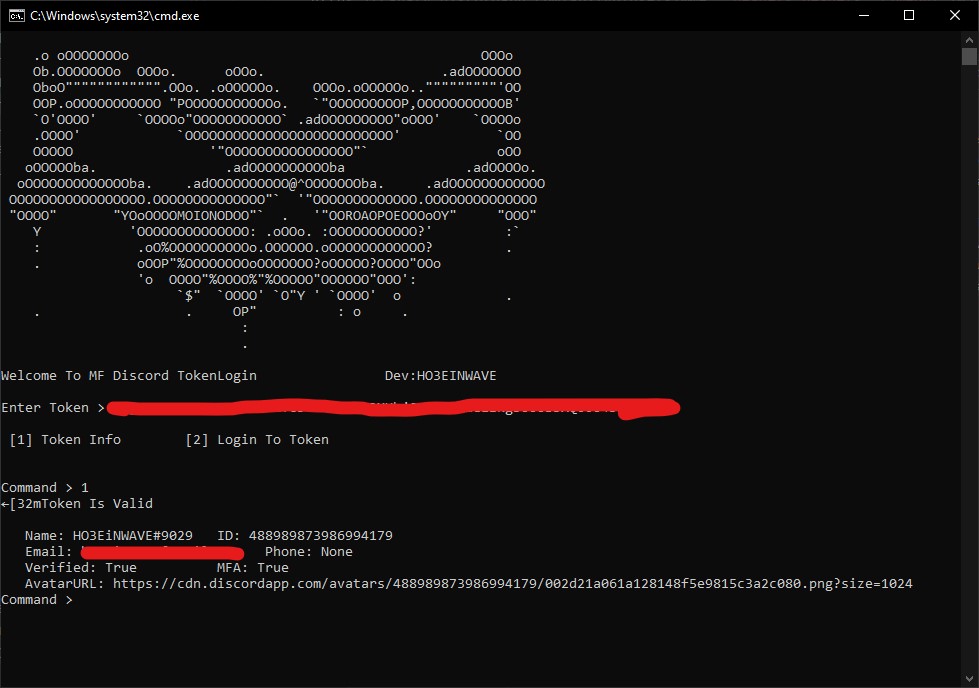The width and height of the screenshot is (979, 688).
Task: Click the 'MFA: True' text
Action: click(252, 568)
